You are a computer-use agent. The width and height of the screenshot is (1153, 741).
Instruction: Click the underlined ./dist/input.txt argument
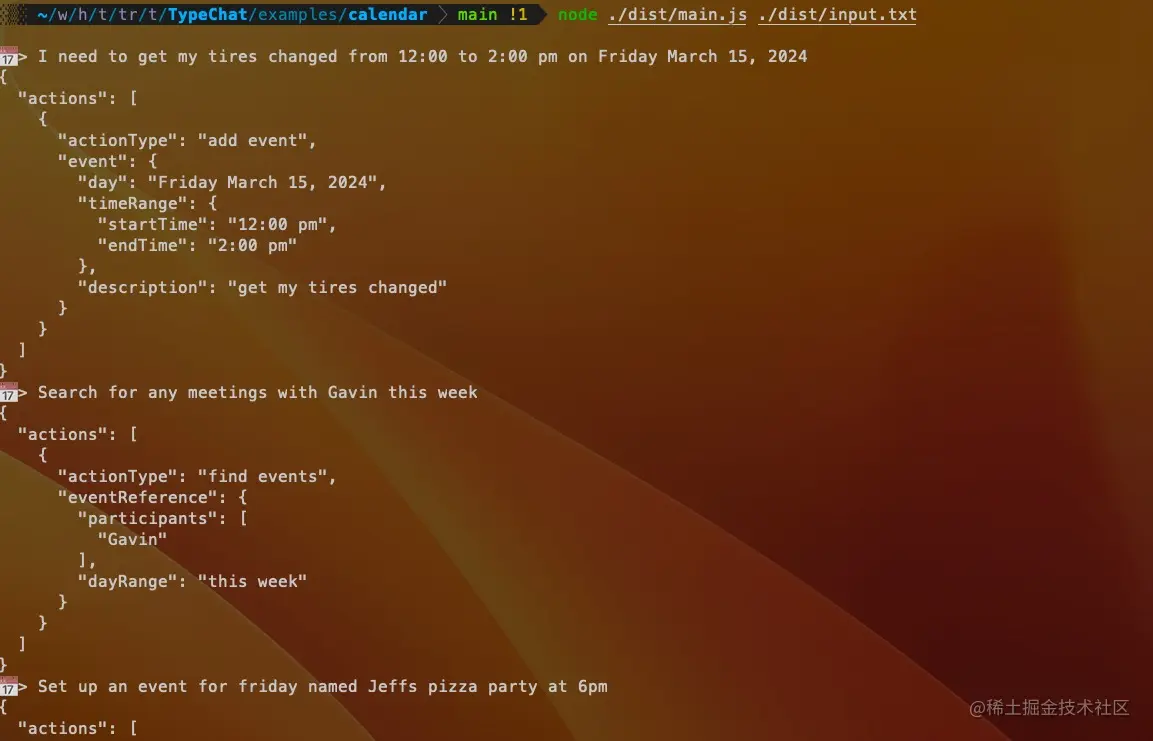point(838,15)
